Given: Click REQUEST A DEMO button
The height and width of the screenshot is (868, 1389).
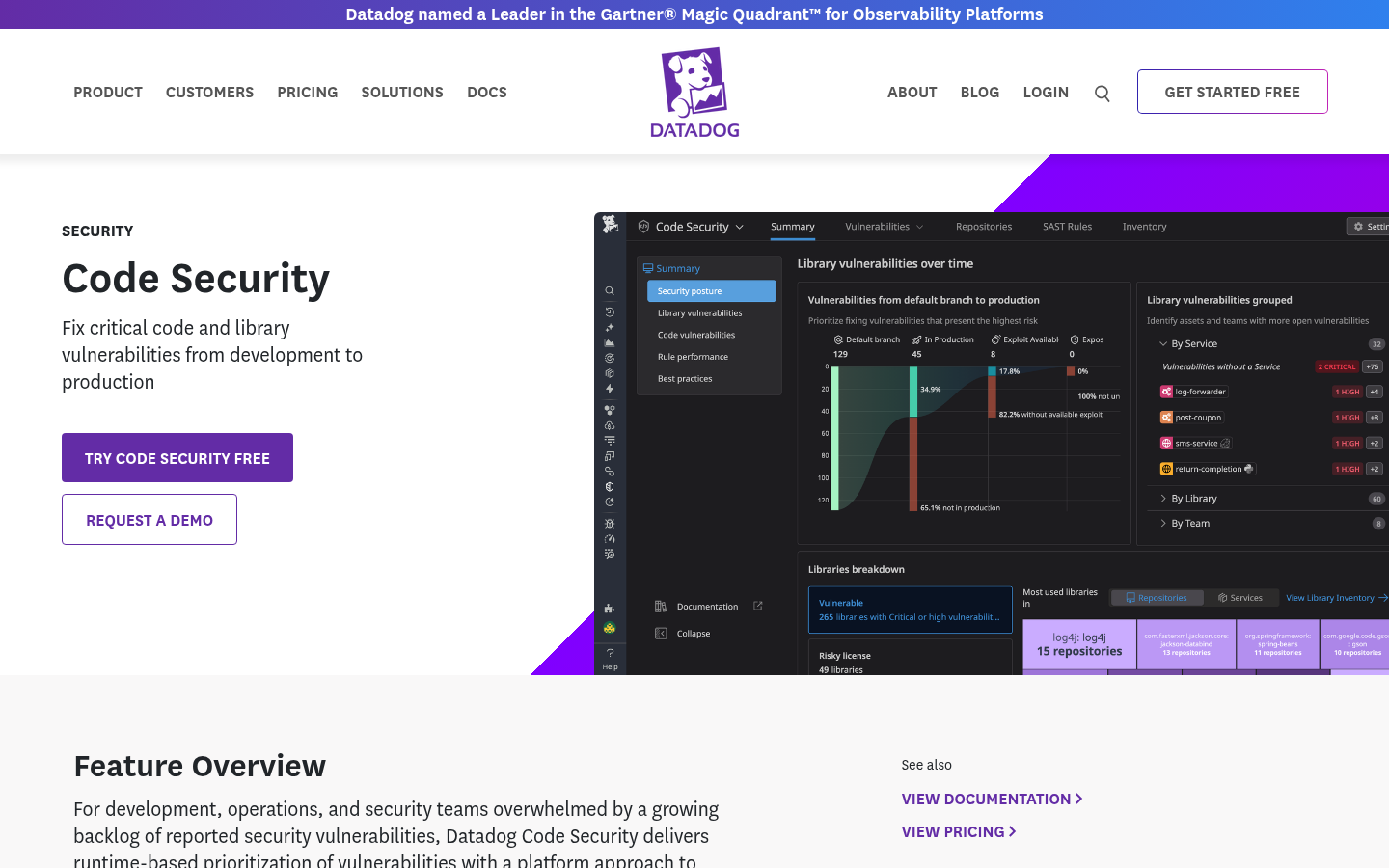Looking at the screenshot, I should click(x=150, y=520).
